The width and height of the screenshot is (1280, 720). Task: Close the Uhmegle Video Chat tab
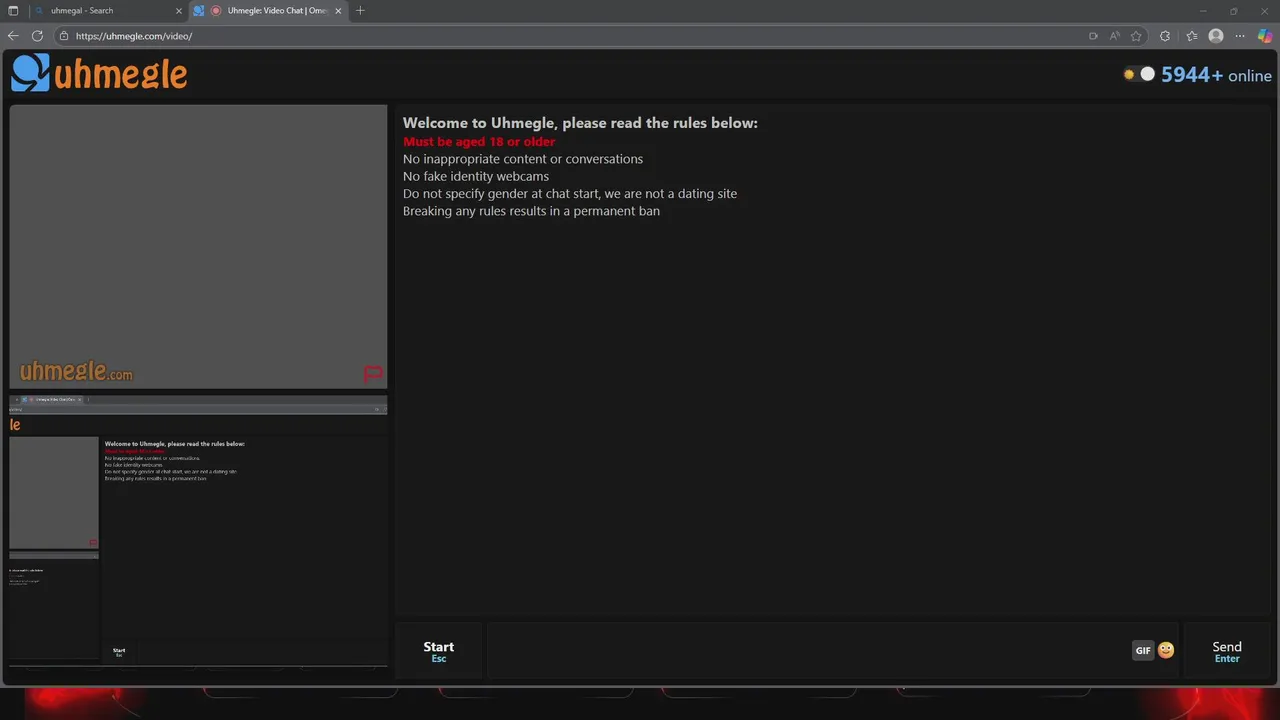click(338, 10)
